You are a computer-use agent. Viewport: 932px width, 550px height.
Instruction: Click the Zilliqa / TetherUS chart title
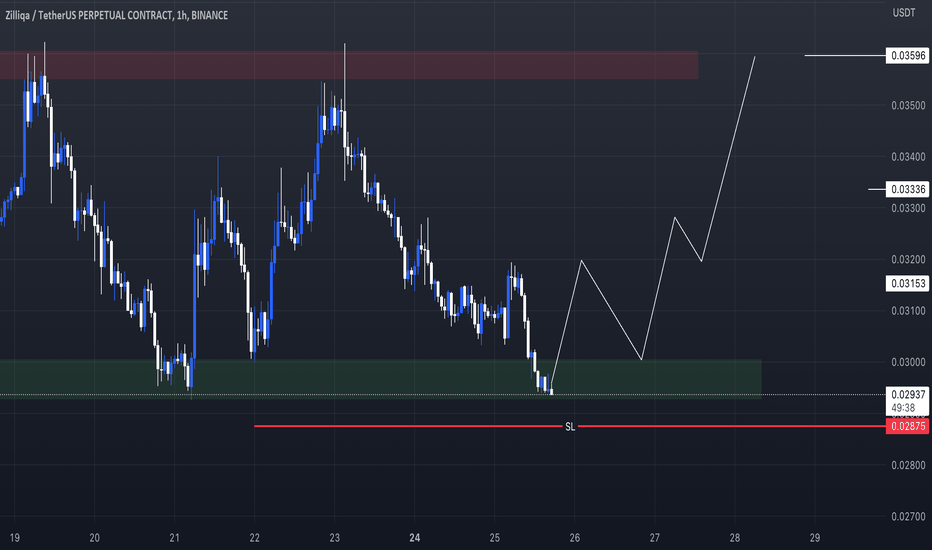click(116, 15)
